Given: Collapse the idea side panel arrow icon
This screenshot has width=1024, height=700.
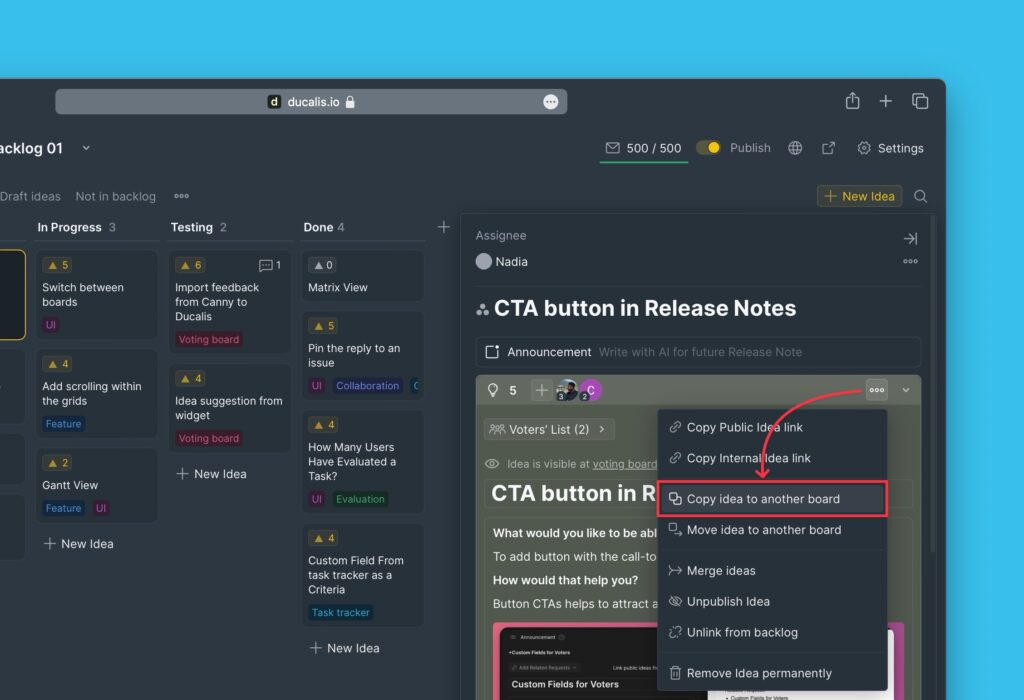Looking at the screenshot, I should [910, 238].
